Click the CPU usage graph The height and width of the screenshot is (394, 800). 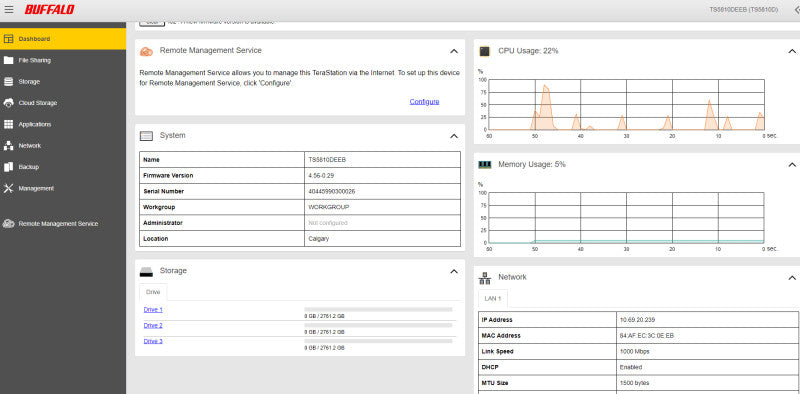click(x=627, y=105)
